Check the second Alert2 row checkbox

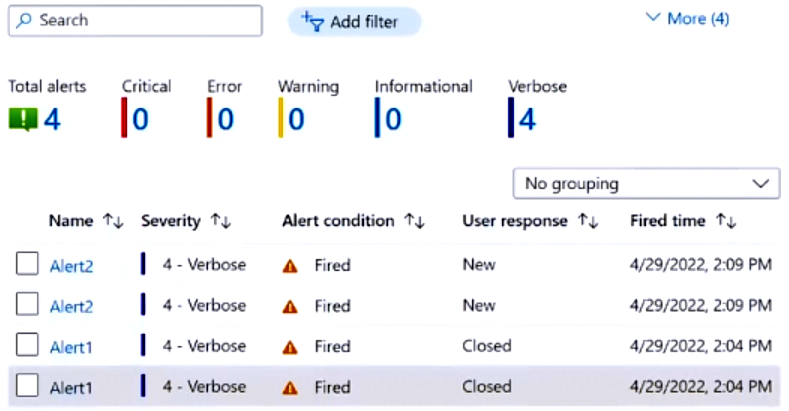27,305
